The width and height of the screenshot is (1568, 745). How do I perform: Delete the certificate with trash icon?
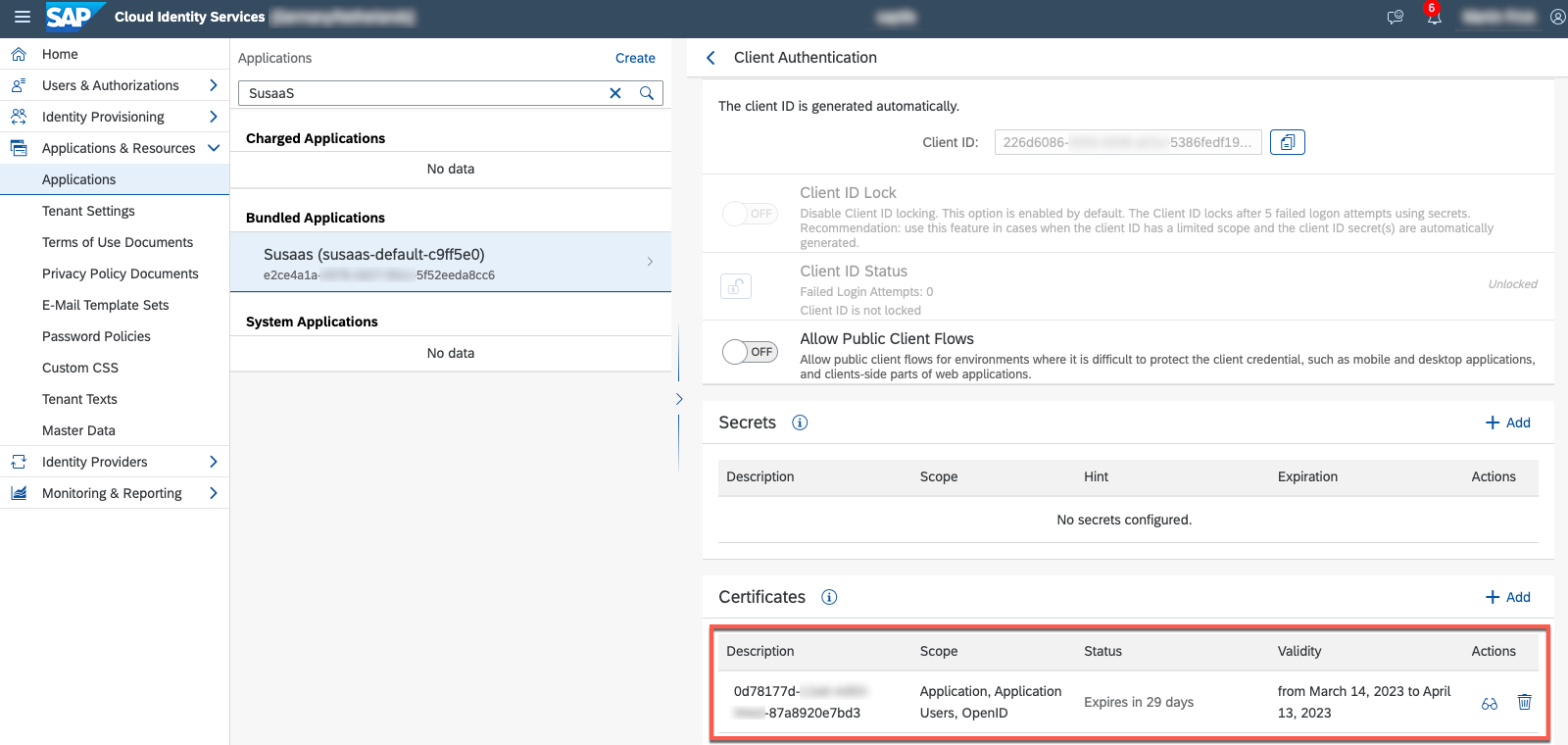[x=1525, y=702]
